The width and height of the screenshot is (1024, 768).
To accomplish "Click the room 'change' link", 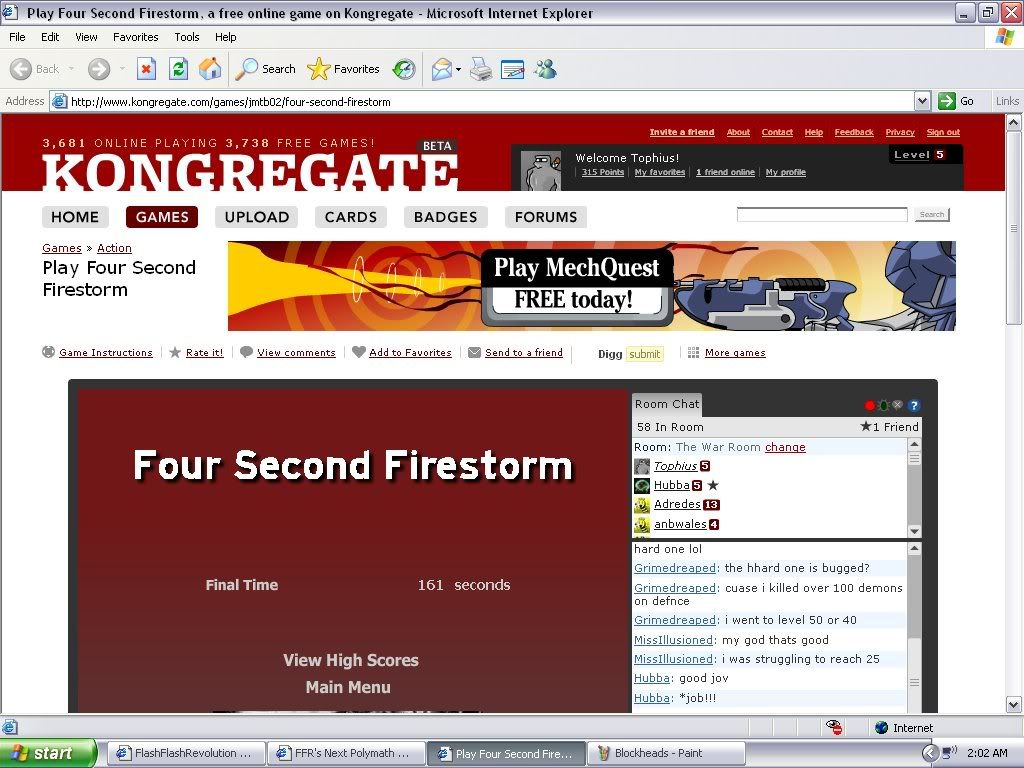I will coord(785,447).
